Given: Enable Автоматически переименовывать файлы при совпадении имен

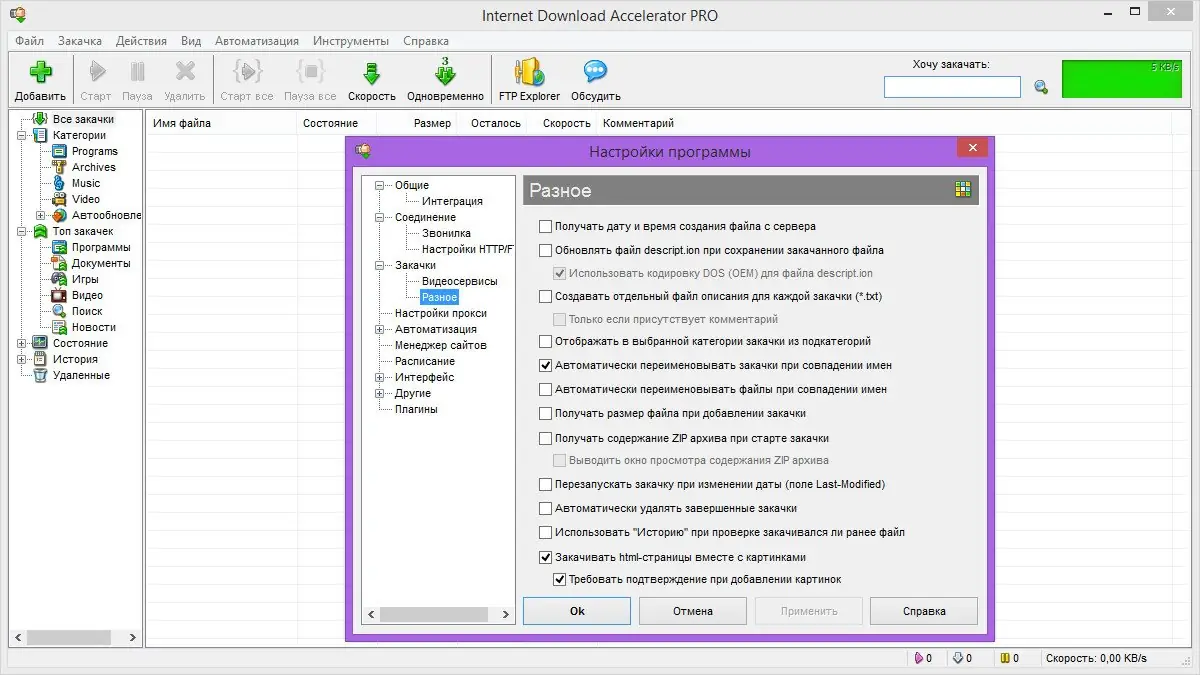Looking at the screenshot, I should (545, 389).
